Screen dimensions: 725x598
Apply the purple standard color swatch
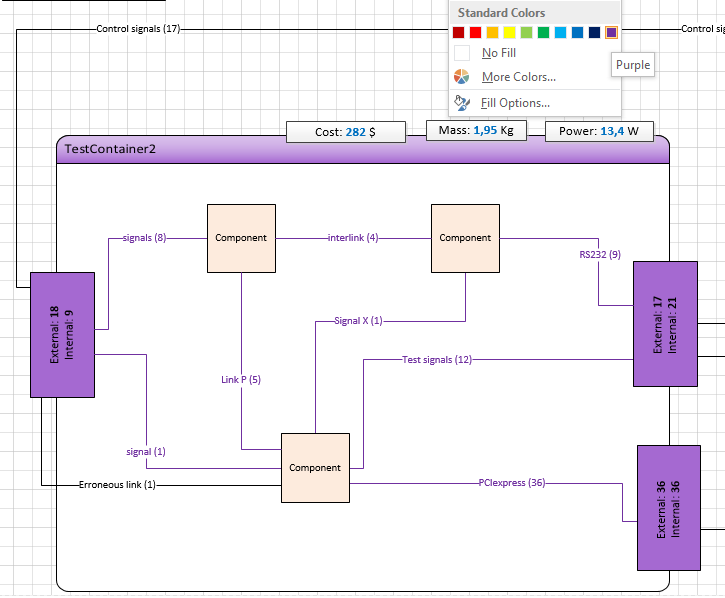611,32
